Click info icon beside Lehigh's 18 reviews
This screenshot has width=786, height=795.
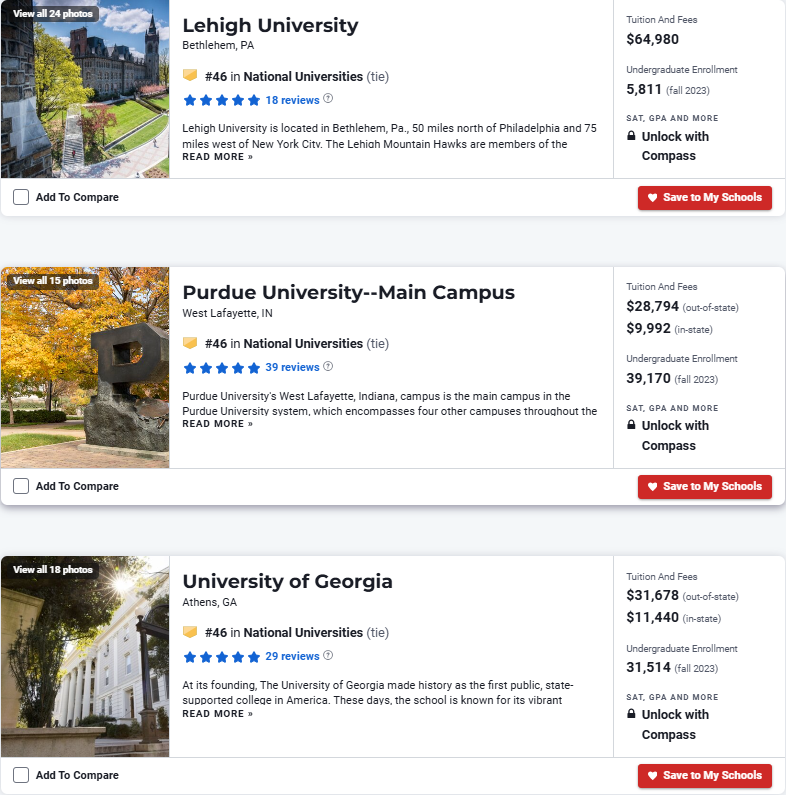click(x=328, y=99)
